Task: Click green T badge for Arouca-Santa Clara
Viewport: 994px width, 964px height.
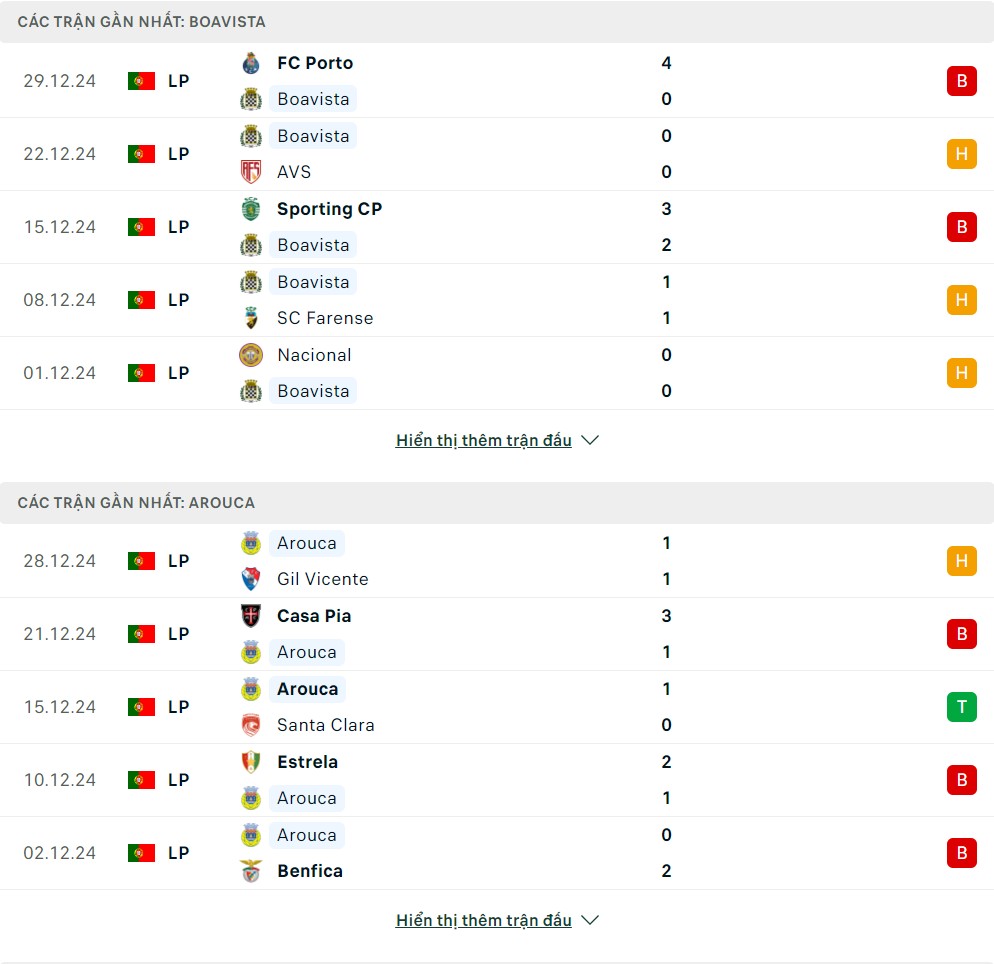Action: [962, 707]
